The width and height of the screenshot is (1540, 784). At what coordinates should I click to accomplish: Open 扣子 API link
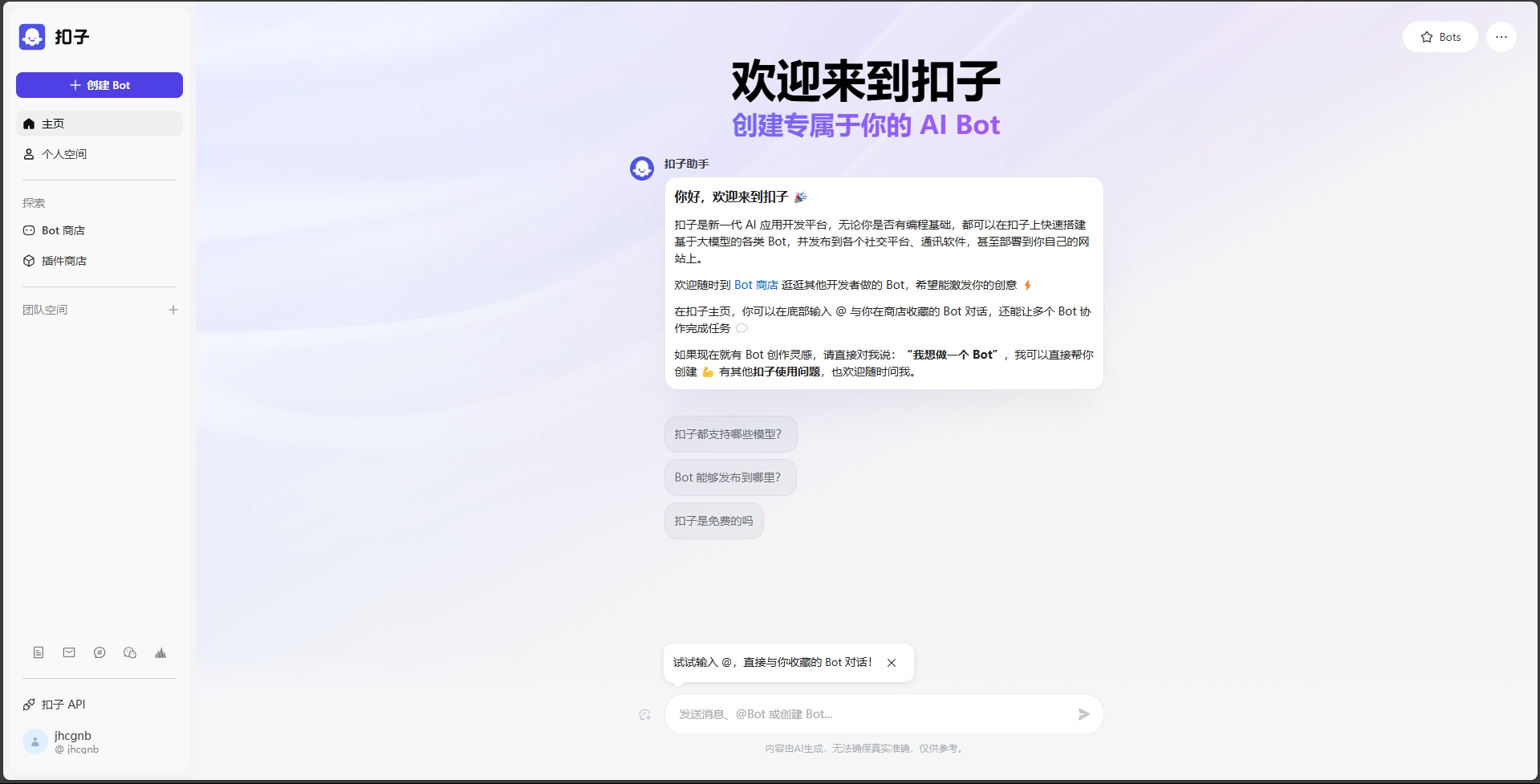point(100,705)
